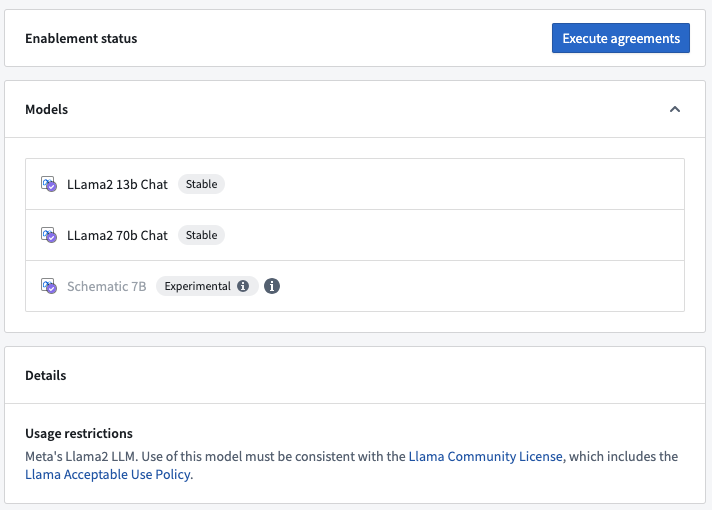Select the LLama2 70b Chat label

click(117, 235)
